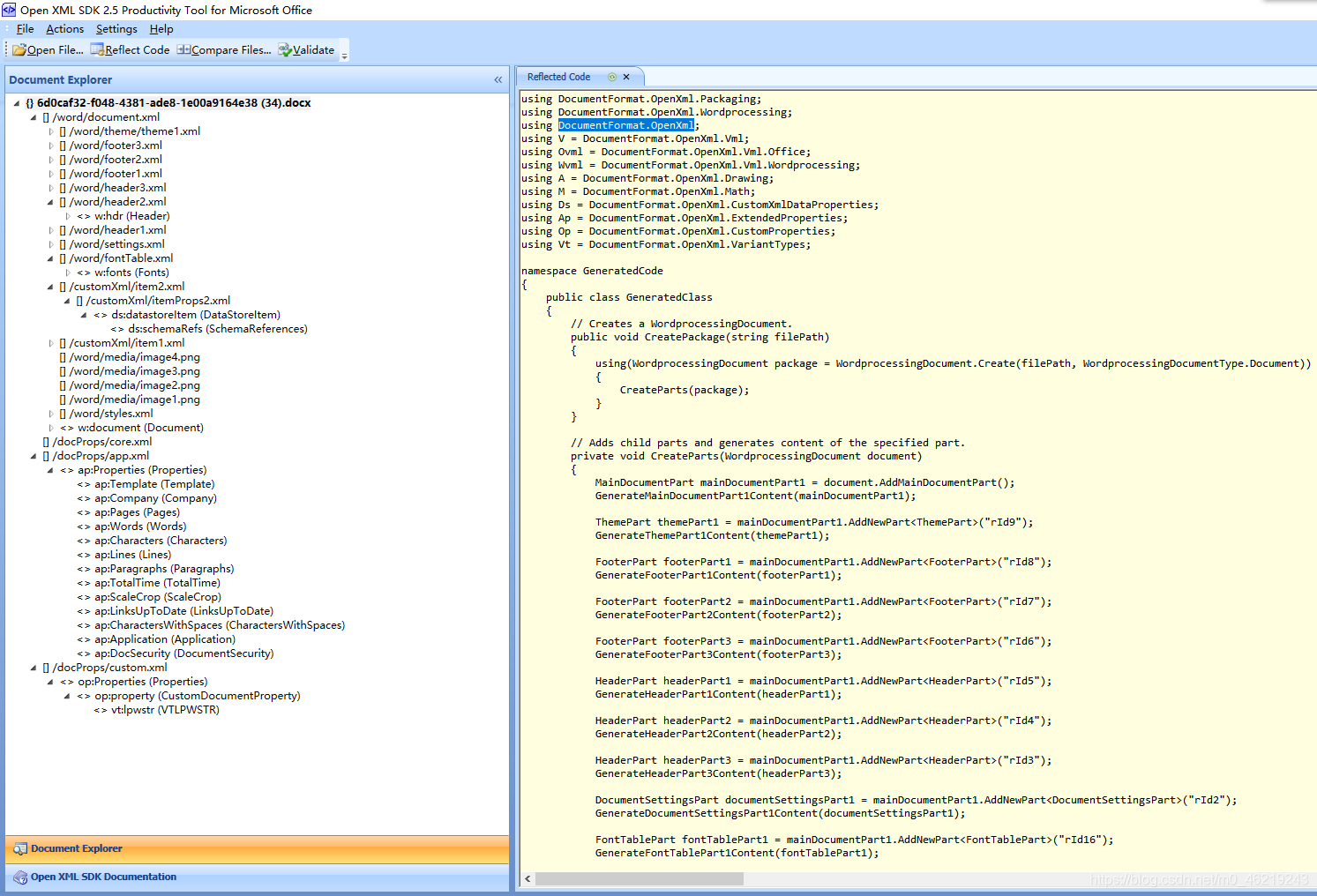Viewport: 1317px width, 896px height.
Task: Open the File menu
Action: tap(25, 29)
